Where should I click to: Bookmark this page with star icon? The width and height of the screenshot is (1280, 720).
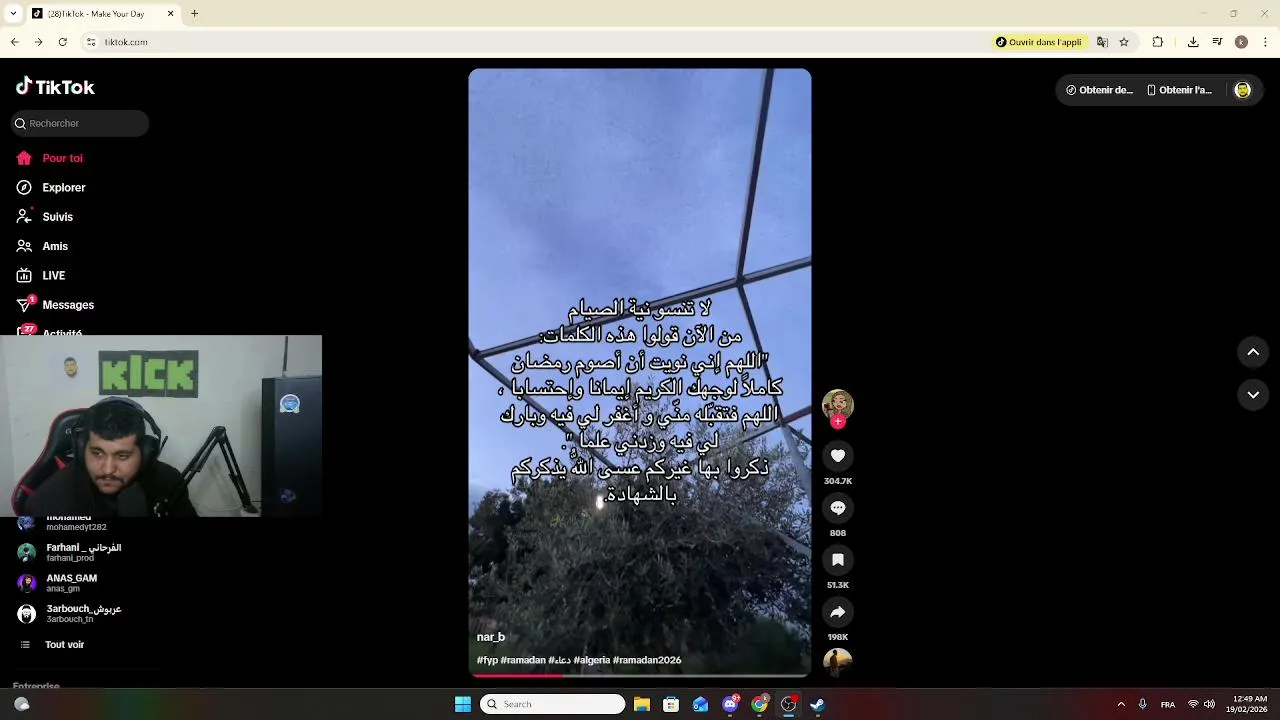[x=1124, y=42]
